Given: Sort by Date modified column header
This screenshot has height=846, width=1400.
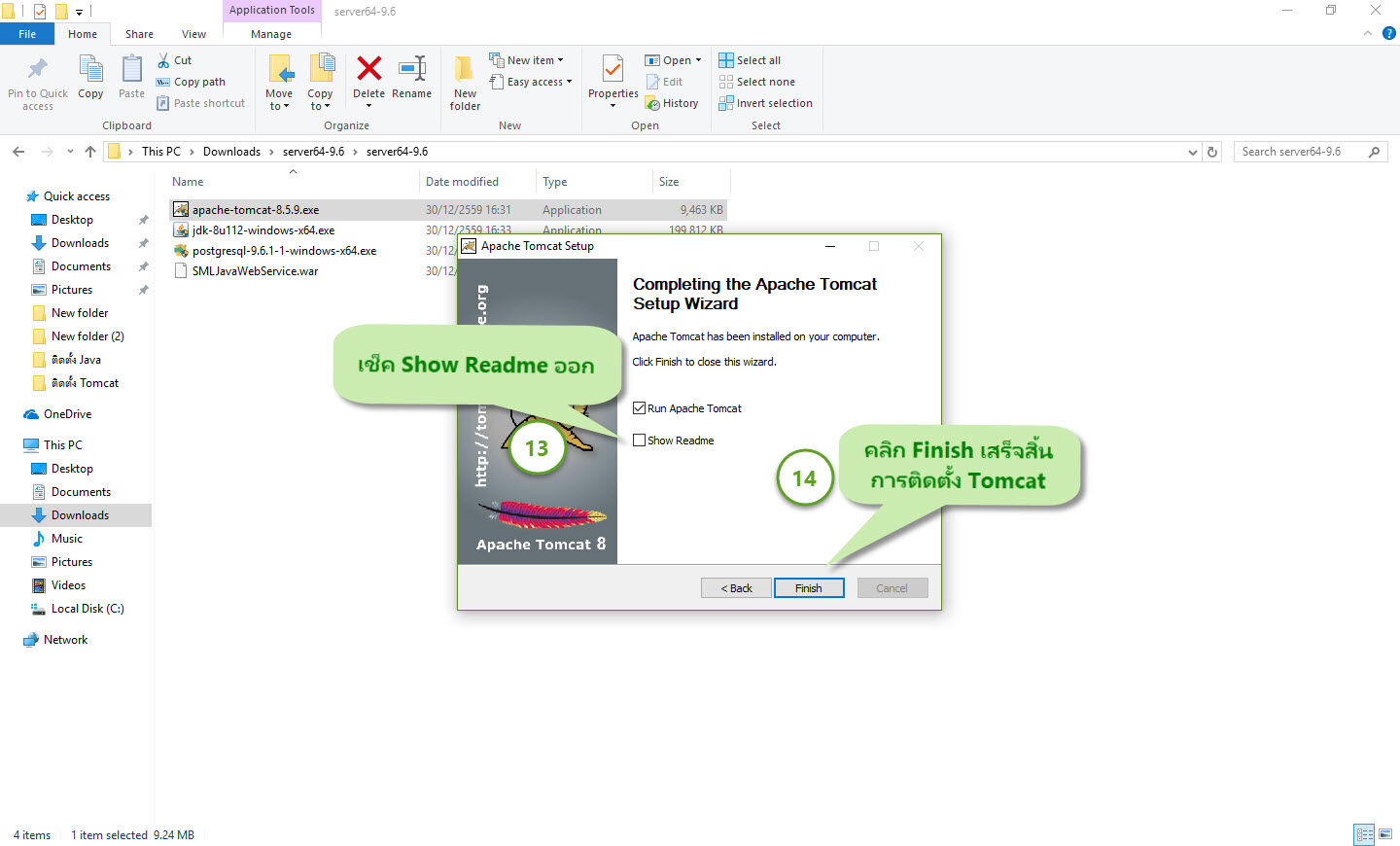Looking at the screenshot, I should (462, 182).
